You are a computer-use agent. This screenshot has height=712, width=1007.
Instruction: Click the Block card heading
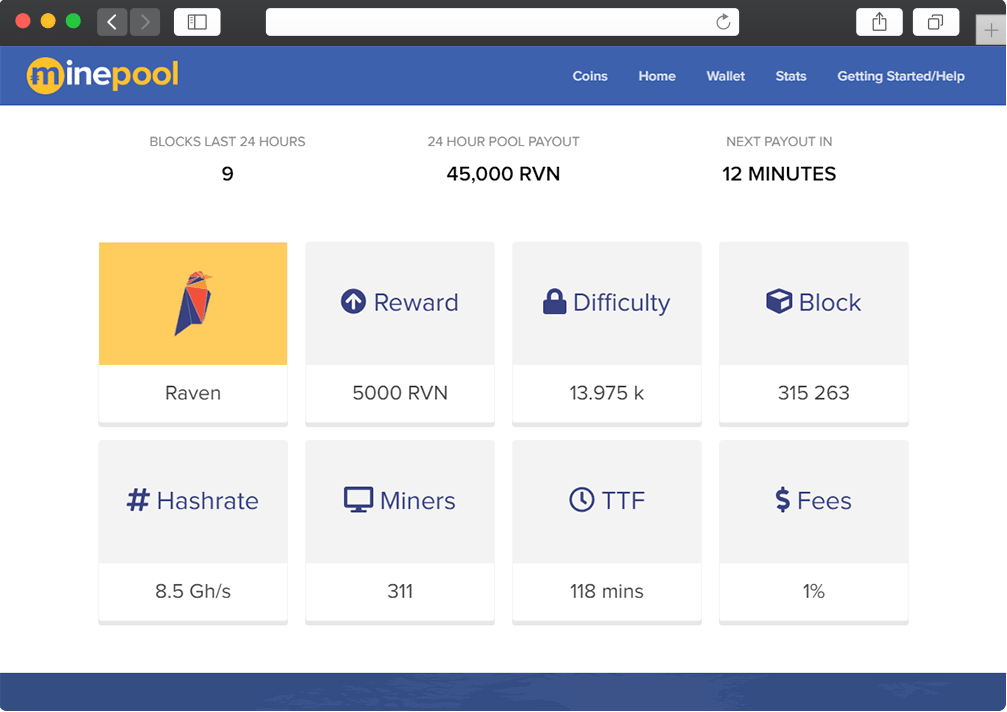[x=830, y=302]
